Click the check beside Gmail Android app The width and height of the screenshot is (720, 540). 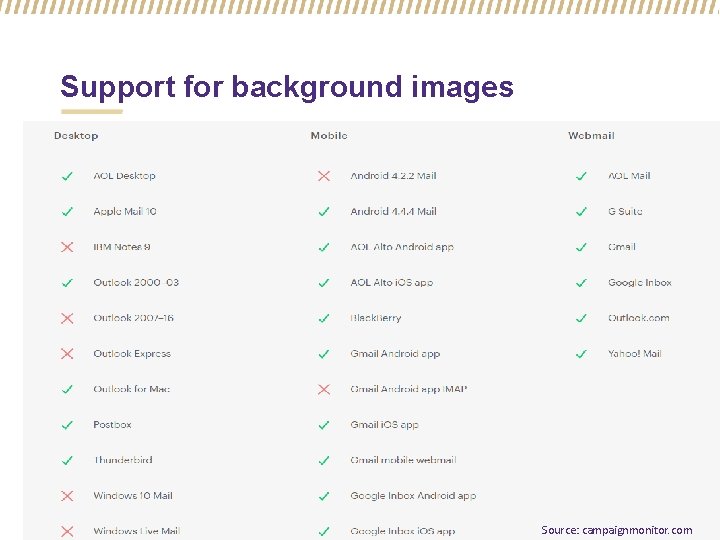pos(324,354)
